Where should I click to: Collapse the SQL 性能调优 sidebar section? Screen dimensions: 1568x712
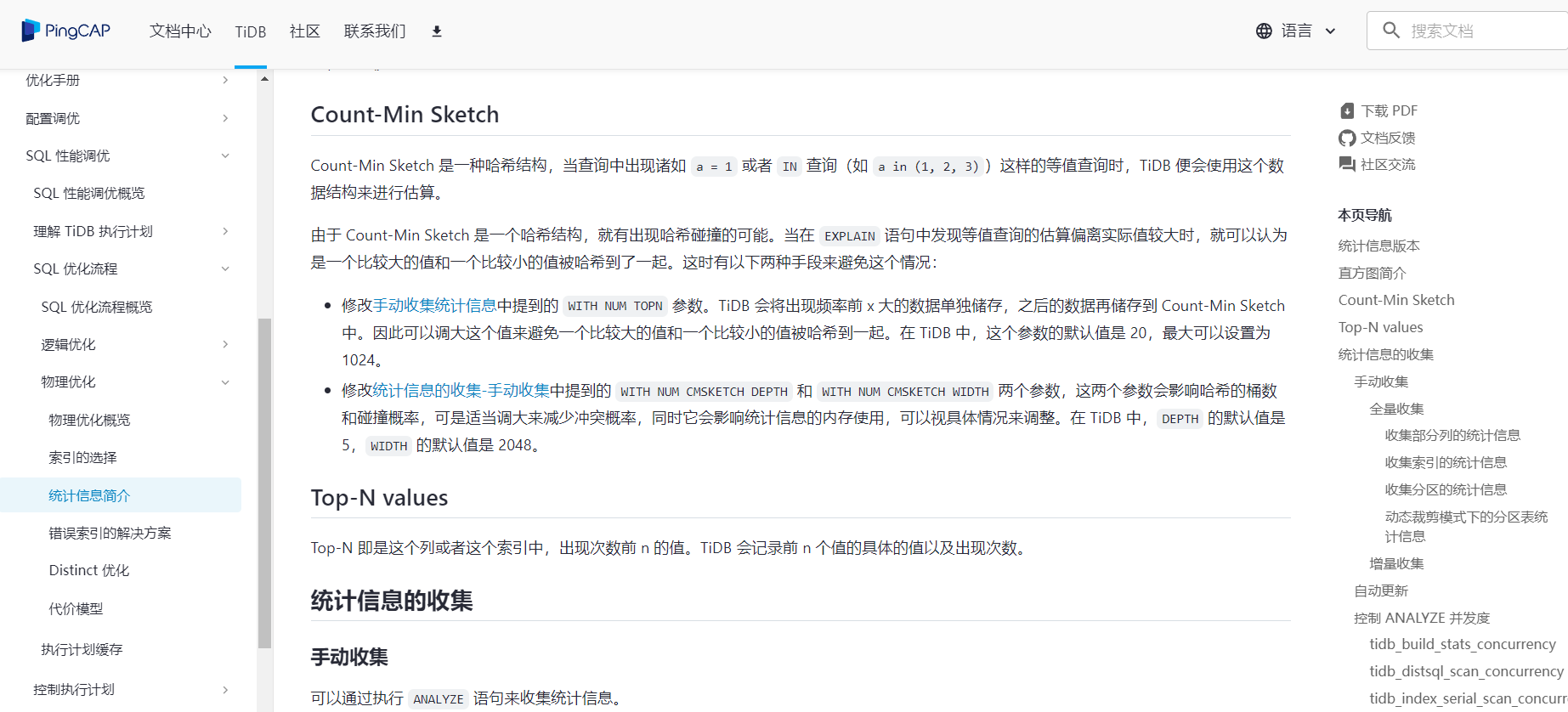[x=225, y=156]
